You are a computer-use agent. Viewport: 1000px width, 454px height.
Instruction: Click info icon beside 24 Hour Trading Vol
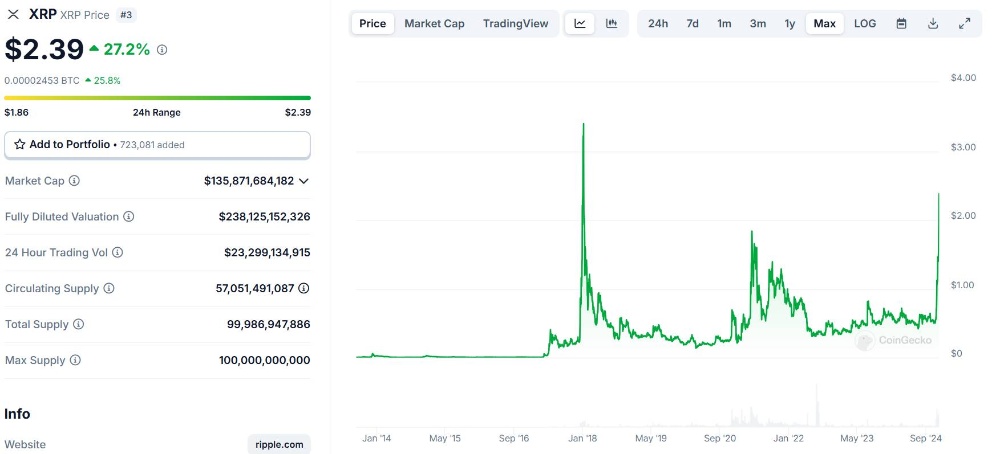pos(117,253)
